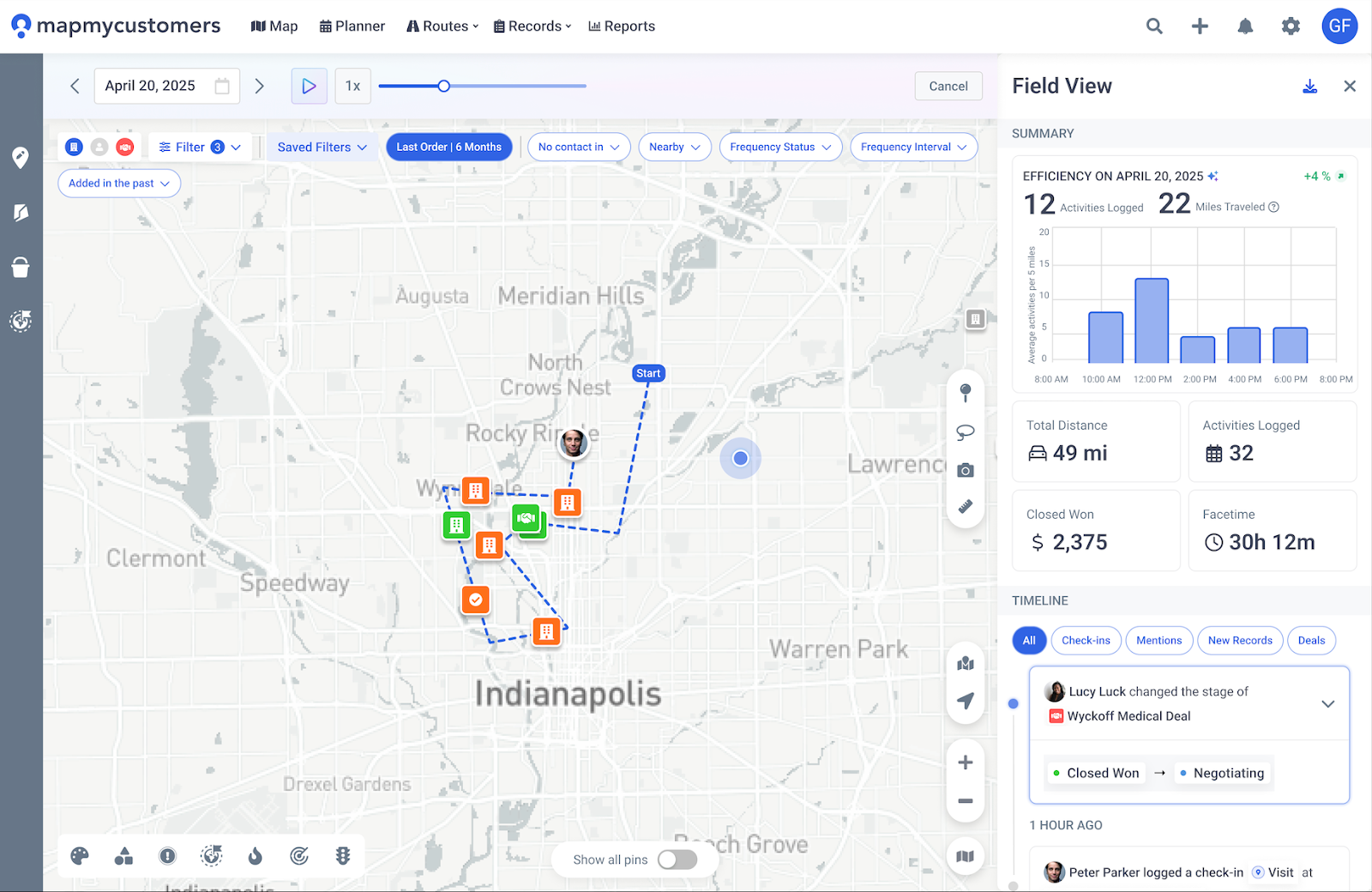Click the map pin icon in left sidebar
Image resolution: width=1372 pixels, height=892 pixels.
coord(21,157)
